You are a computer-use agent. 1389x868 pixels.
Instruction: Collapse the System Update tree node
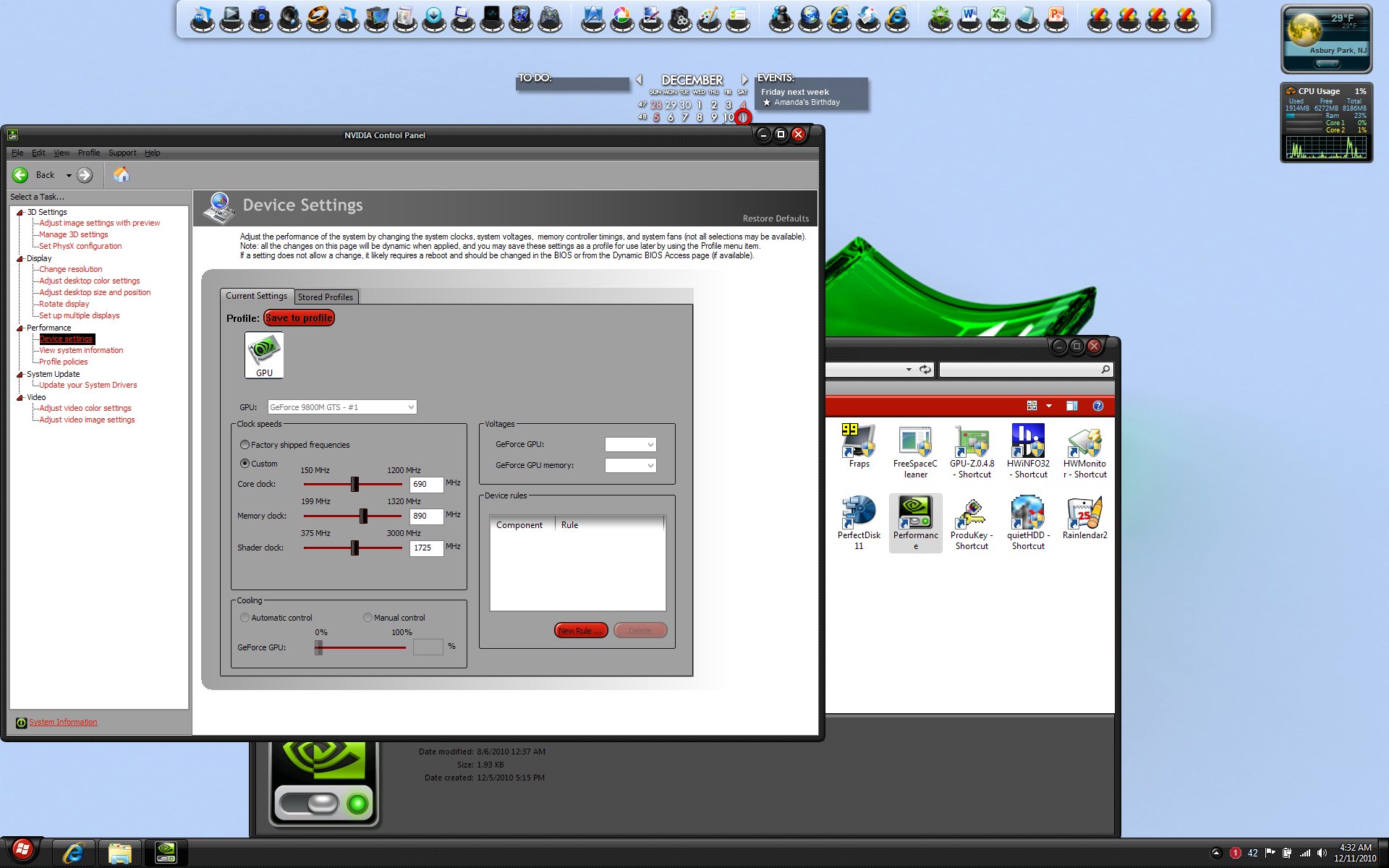point(20,375)
